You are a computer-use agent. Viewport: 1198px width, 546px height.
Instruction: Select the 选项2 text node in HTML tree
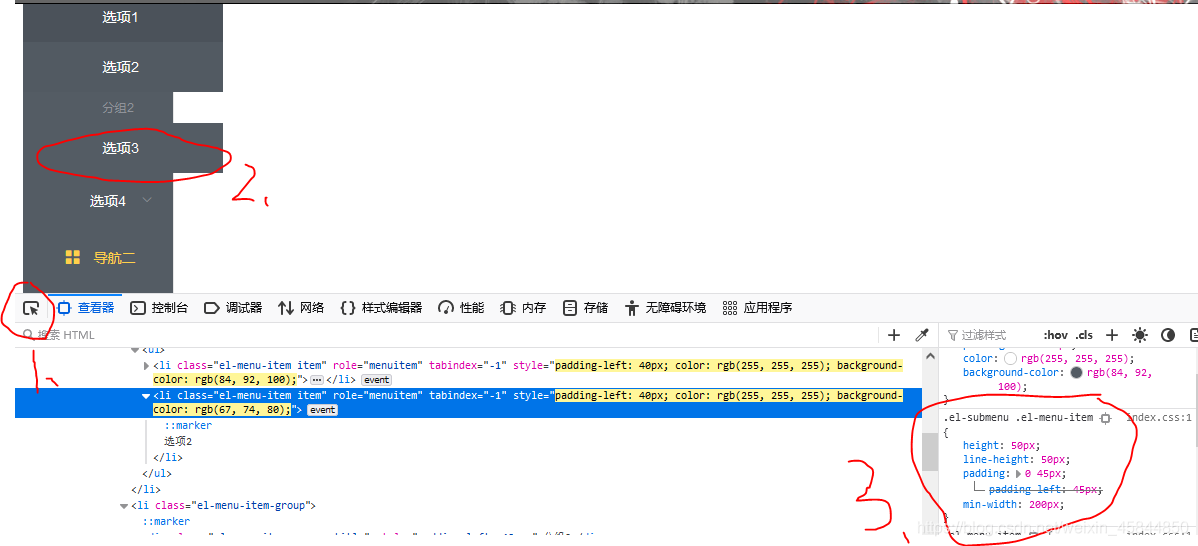coord(178,441)
